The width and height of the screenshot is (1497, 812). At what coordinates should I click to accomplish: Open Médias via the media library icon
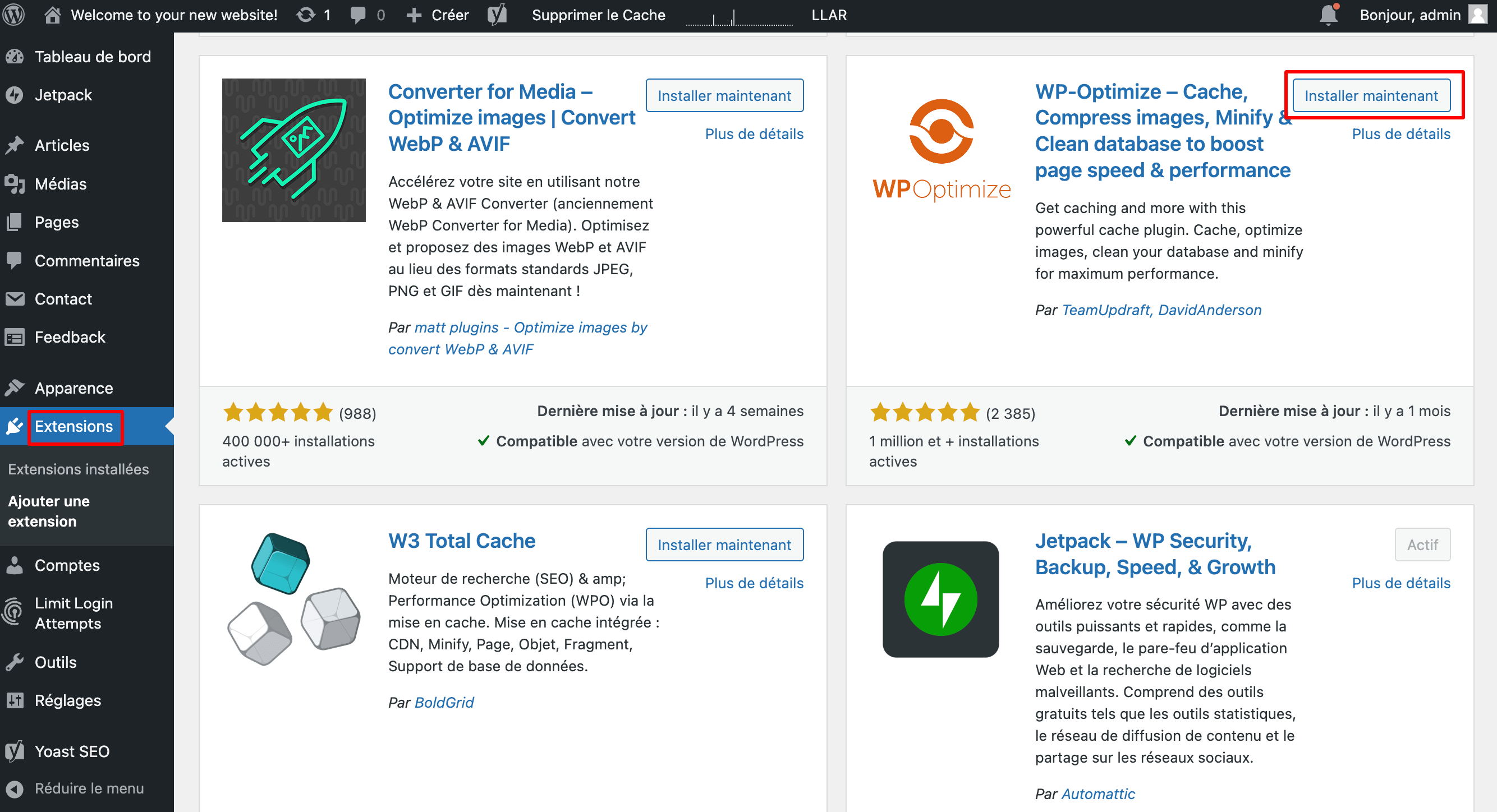tap(16, 183)
